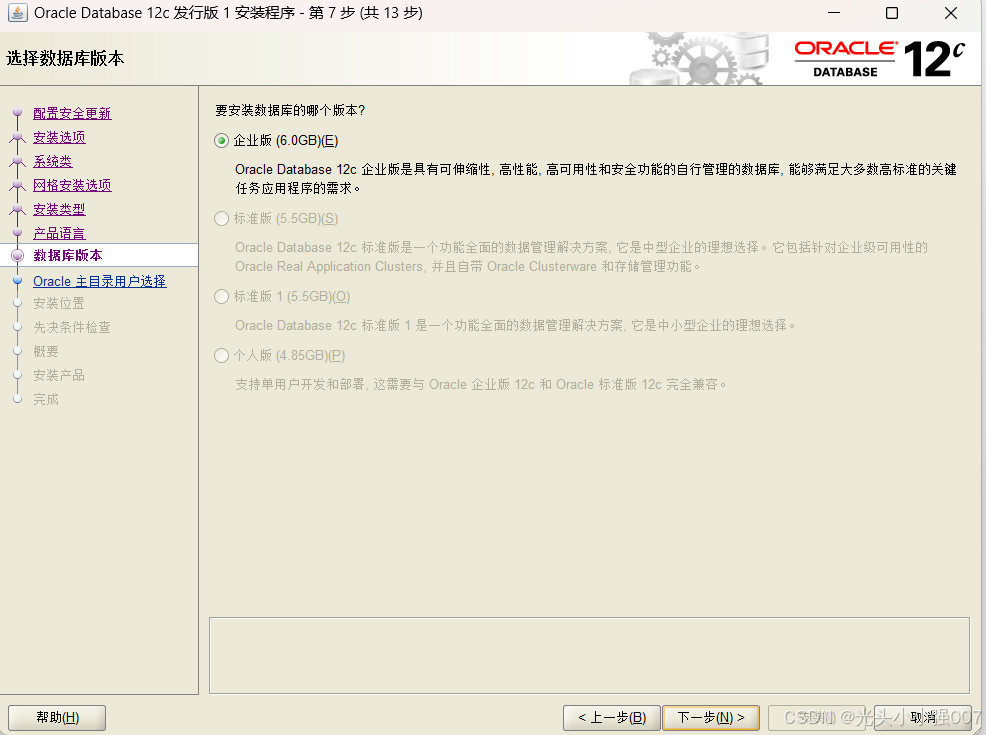
Task: Navigate to the 安装选项 step
Action: point(59,137)
